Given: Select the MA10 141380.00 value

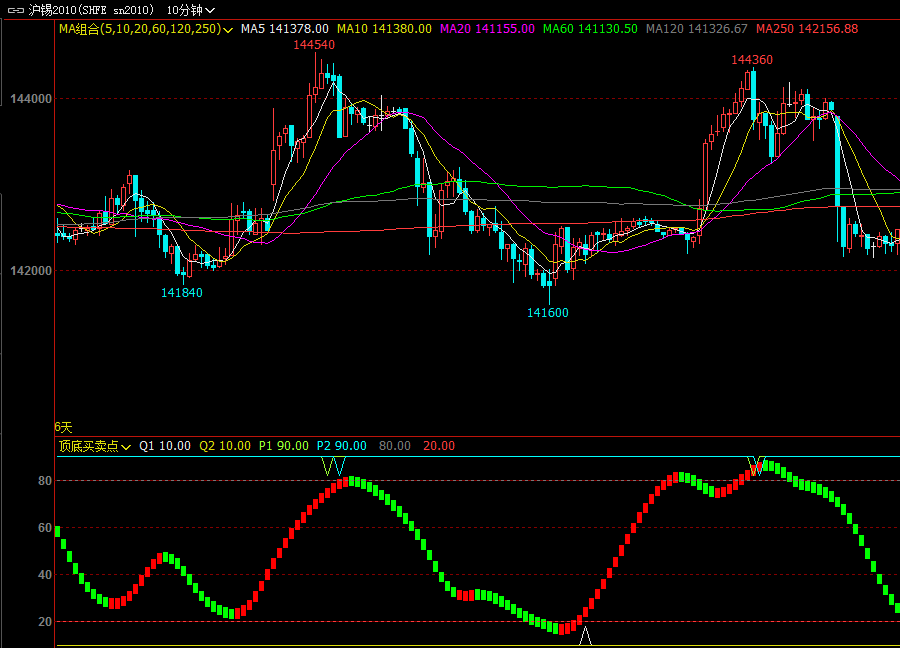Looking at the screenshot, I should point(384,29).
